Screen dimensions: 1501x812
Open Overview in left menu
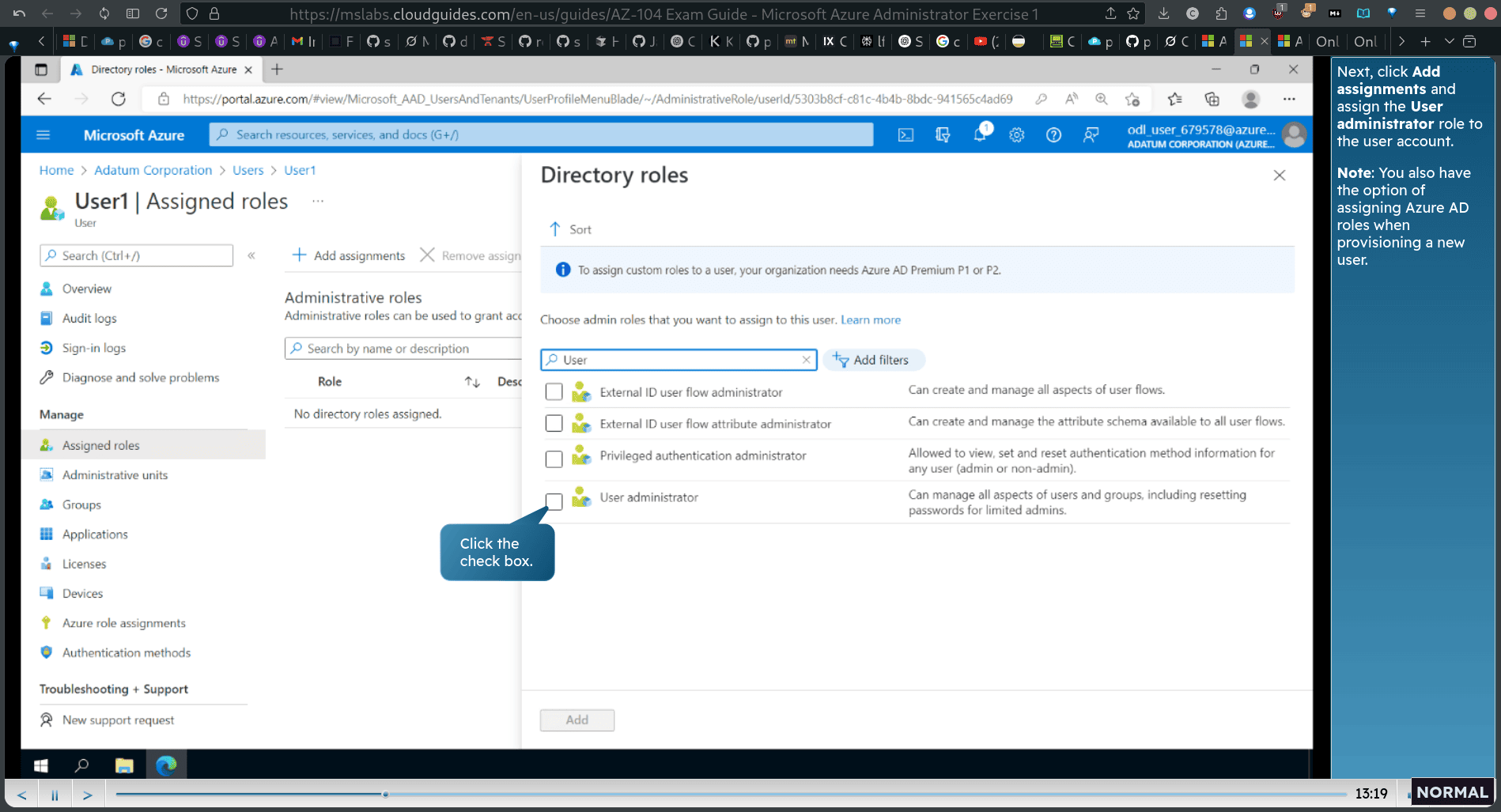(x=87, y=289)
